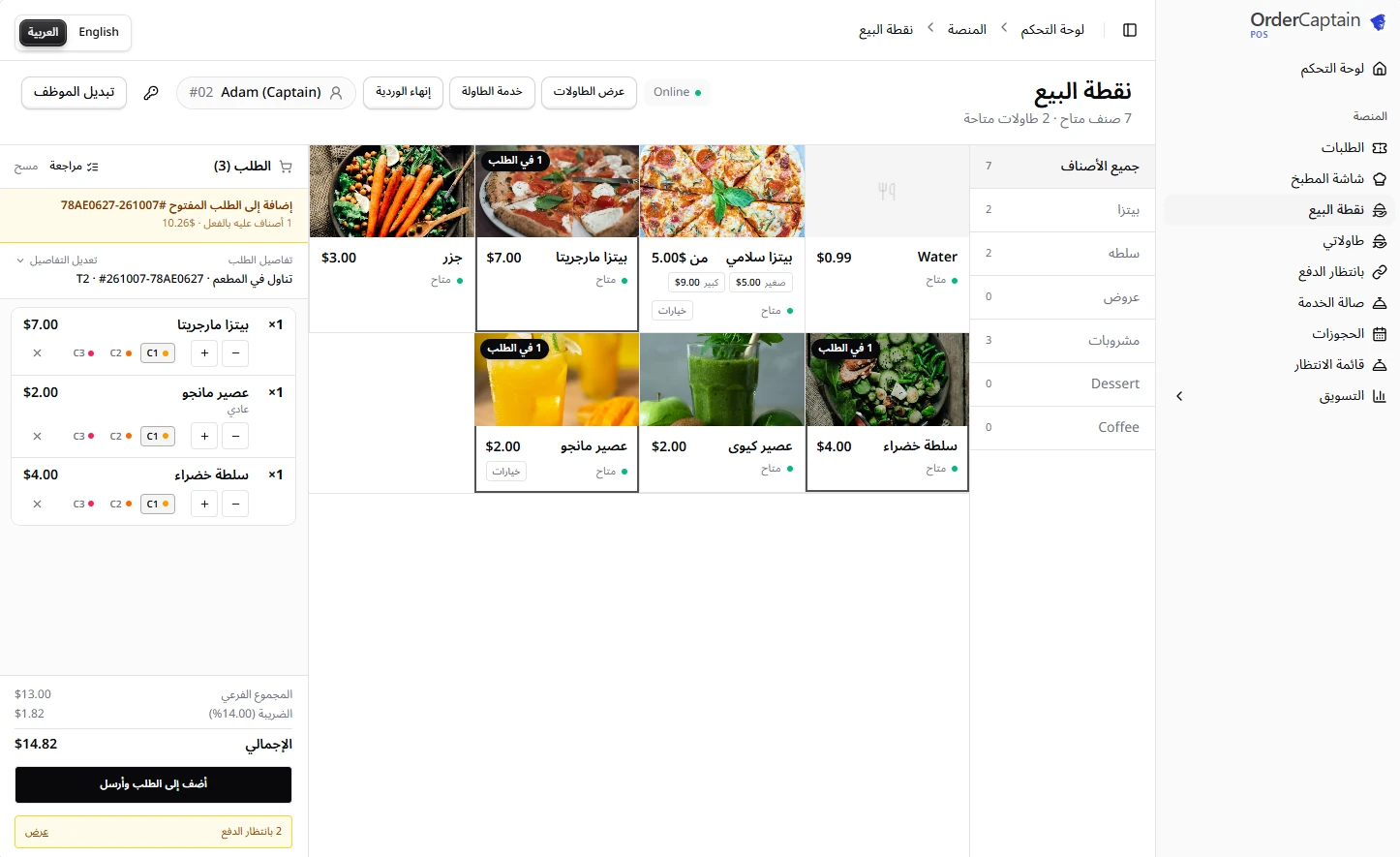This screenshot has height=857, width=1400.
Task: Decrease عصير مانجو quantity with minus
Action: tap(235, 437)
